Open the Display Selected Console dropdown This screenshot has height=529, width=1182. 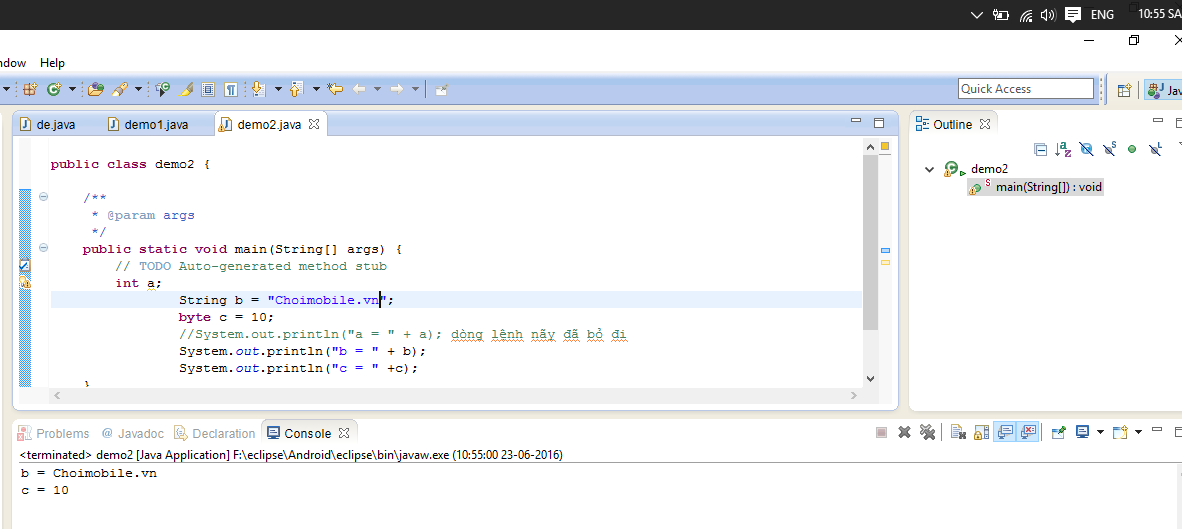click(x=1100, y=432)
